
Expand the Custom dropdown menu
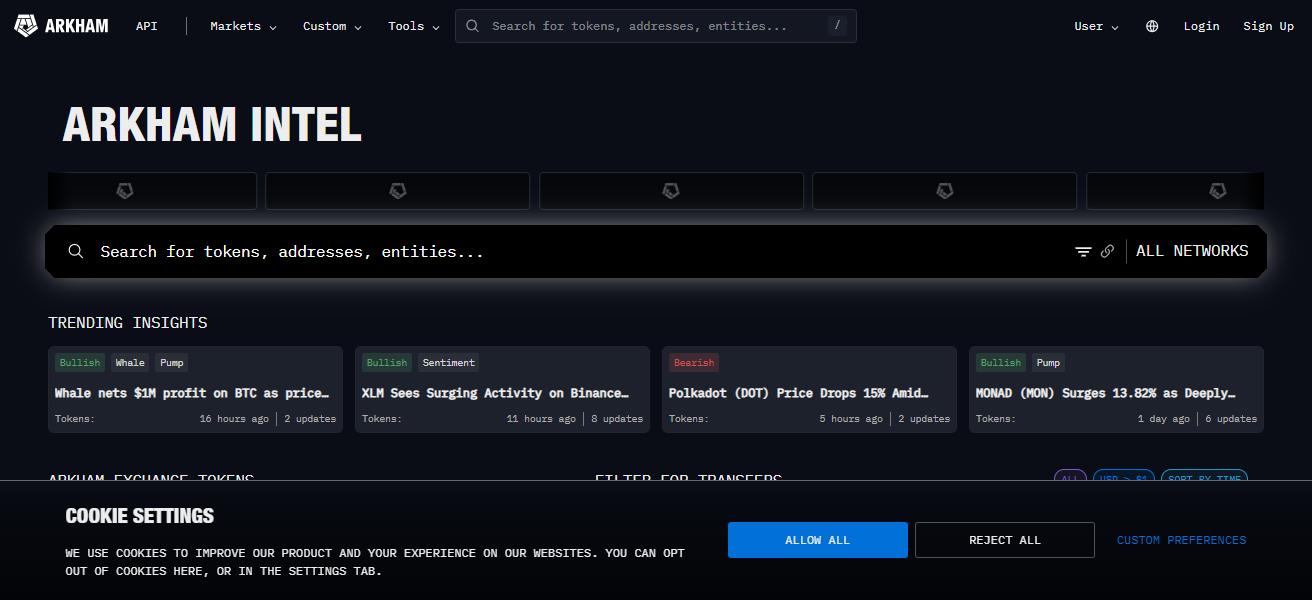pyautogui.click(x=332, y=26)
